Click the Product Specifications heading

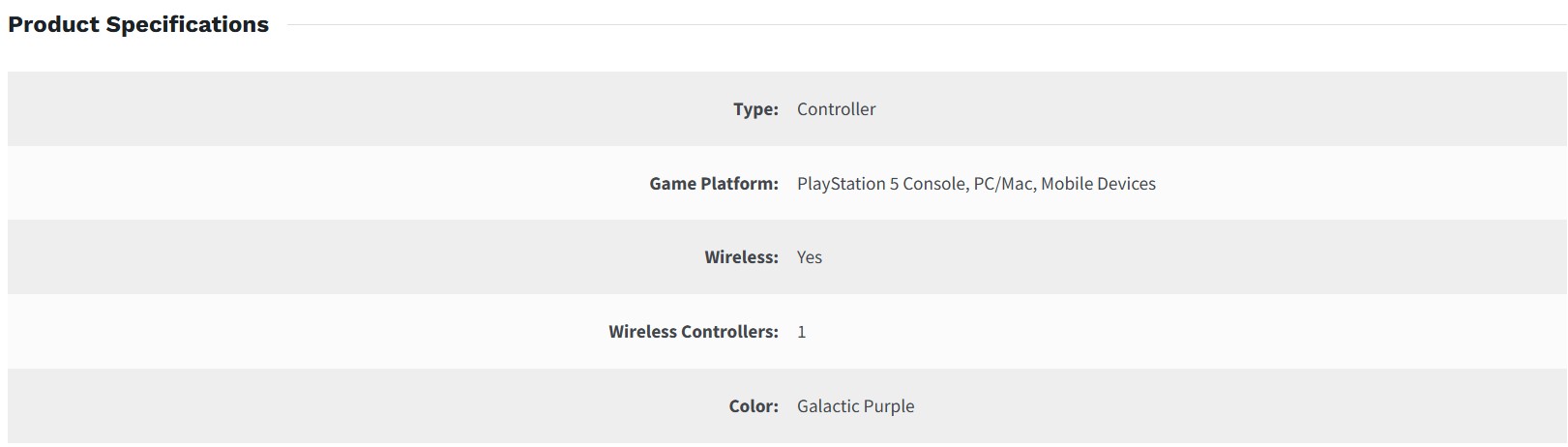point(138,24)
